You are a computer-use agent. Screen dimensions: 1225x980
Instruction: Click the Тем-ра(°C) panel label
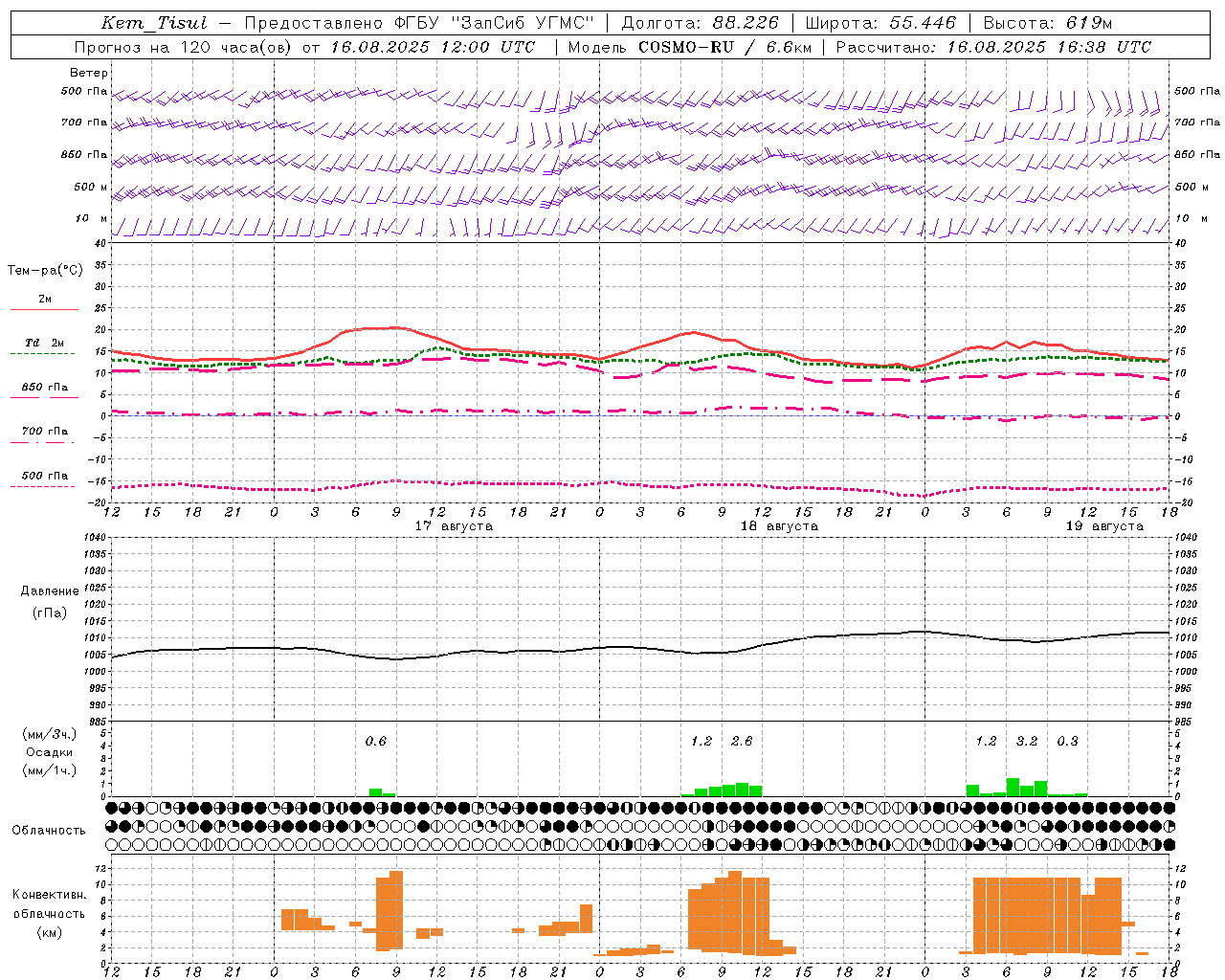coord(45,271)
